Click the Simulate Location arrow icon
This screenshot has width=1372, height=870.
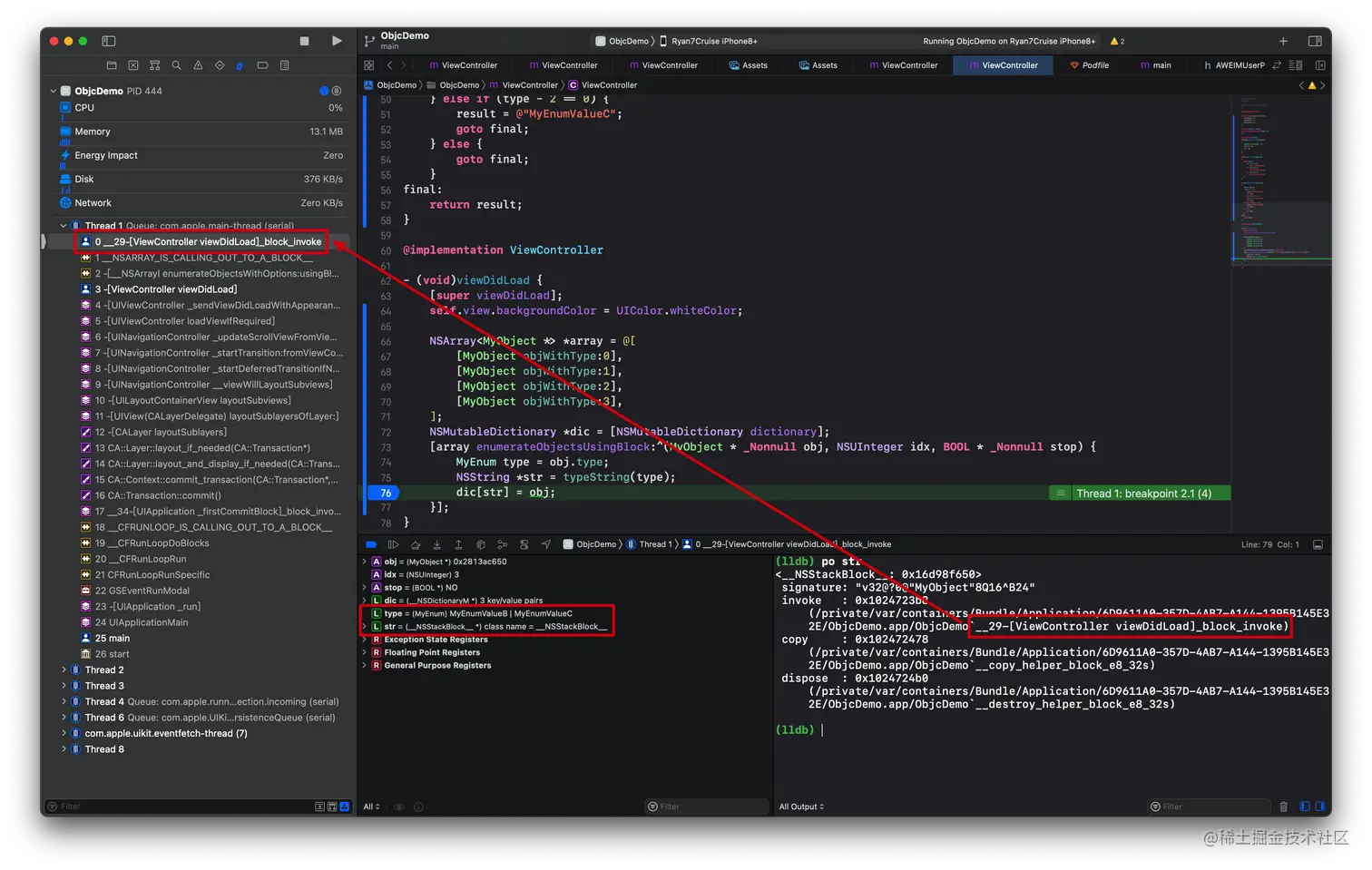tap(545, 544)
